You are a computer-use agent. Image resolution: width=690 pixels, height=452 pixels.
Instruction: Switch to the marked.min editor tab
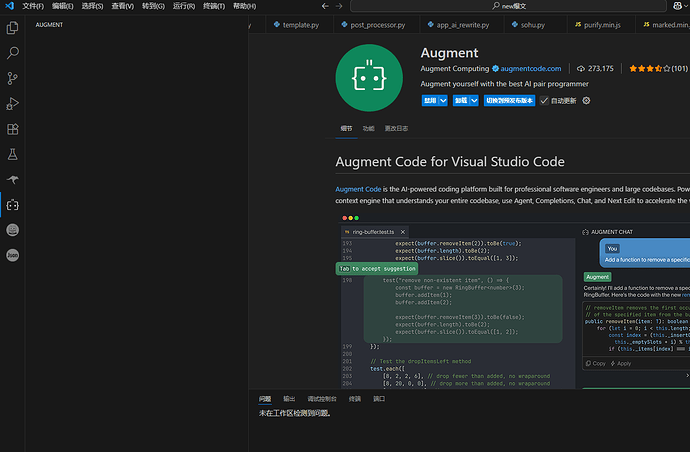[x=664, y=25]
